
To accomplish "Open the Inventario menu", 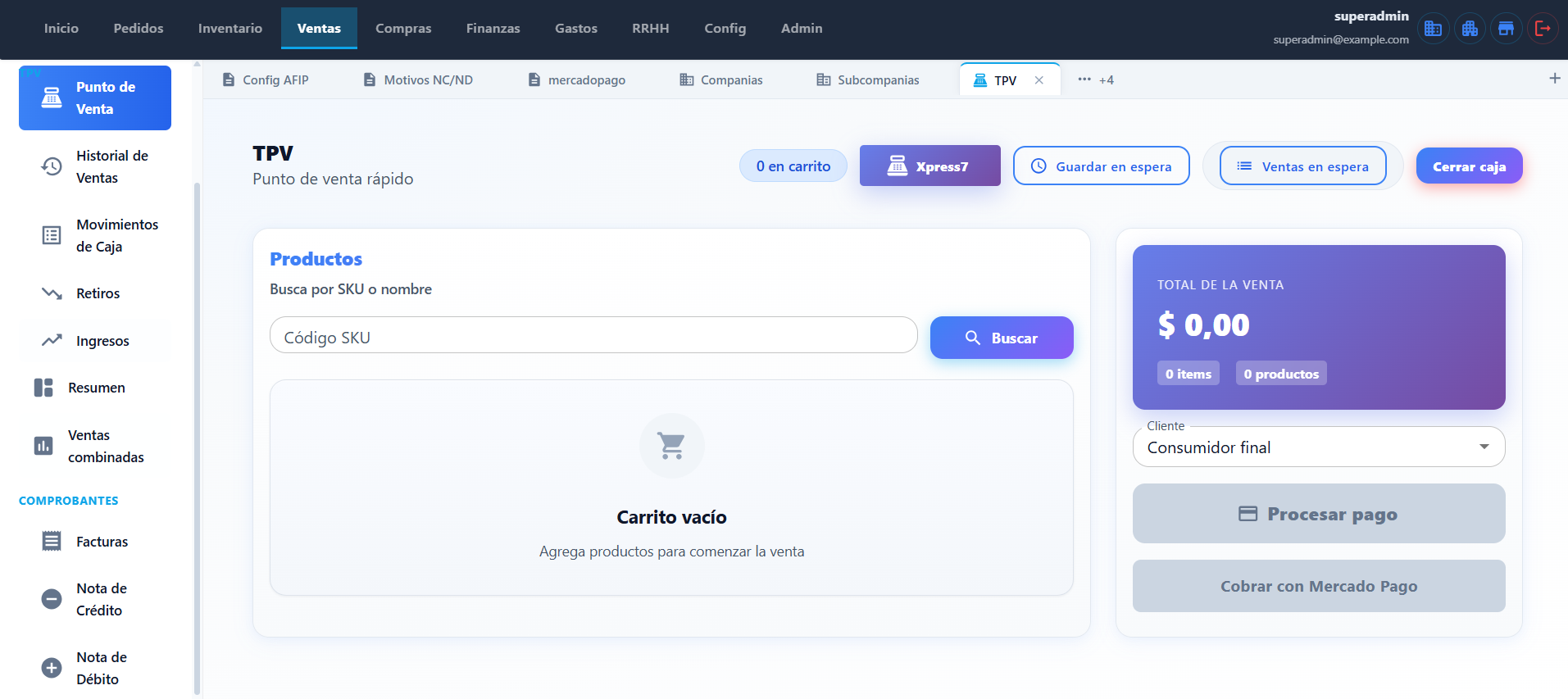I will (x=230, y=29).
